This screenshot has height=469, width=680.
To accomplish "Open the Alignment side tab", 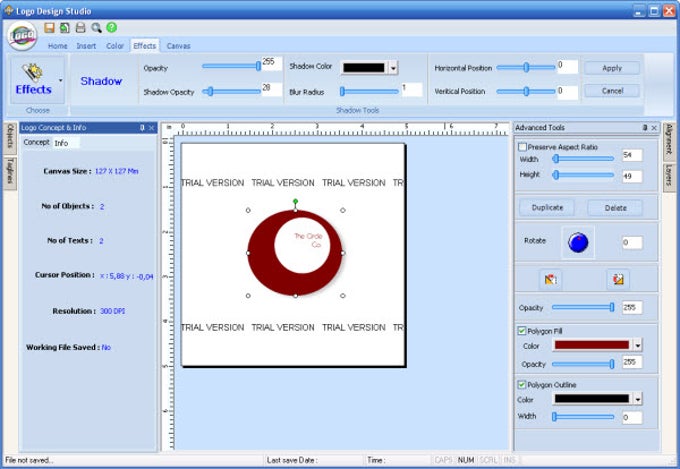I will tap(669, 140).
